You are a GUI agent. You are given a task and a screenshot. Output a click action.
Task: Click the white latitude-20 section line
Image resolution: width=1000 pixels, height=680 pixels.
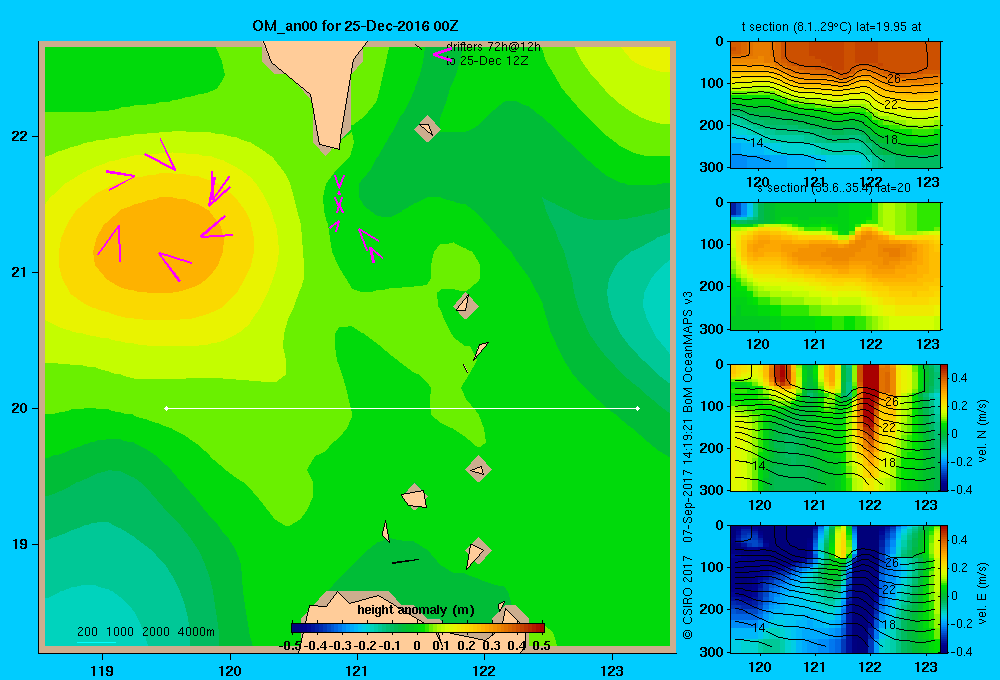click(x=402, y=408)
